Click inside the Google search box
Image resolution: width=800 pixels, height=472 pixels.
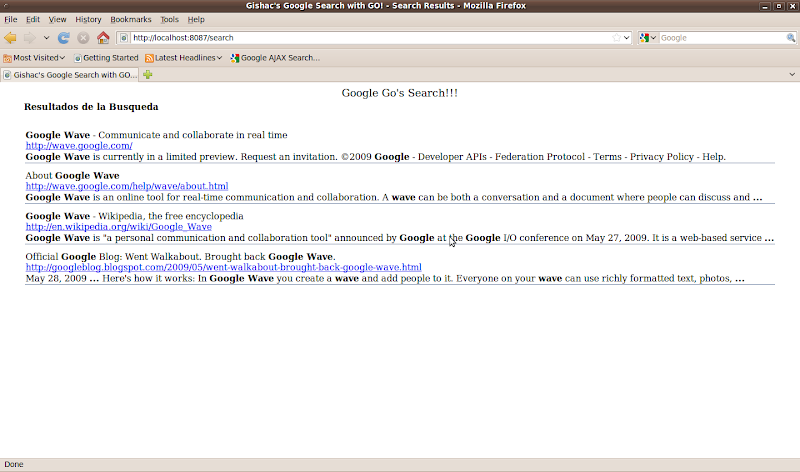click(x=722, y=38)
